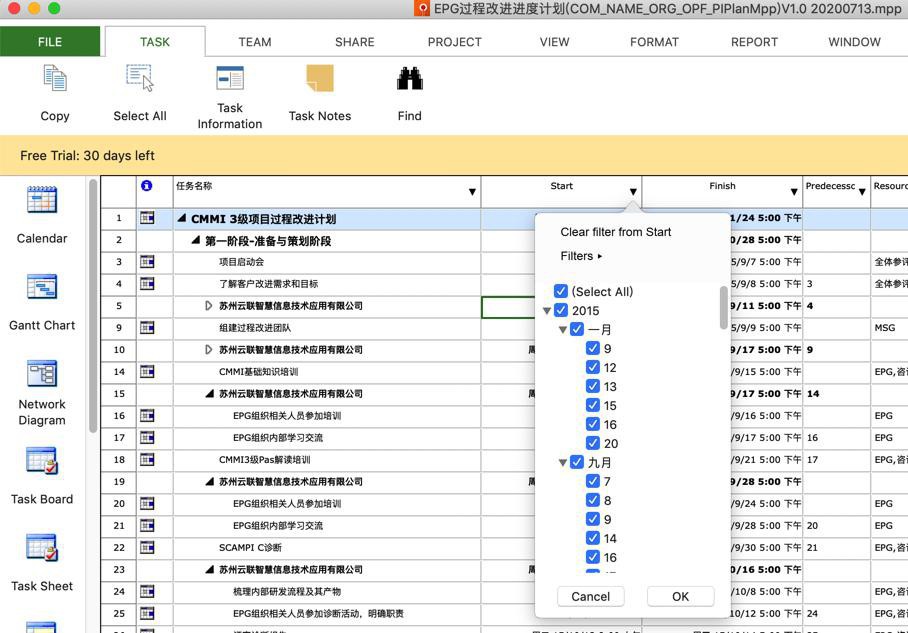Click the indicator icon in row 20

pos(147,503)
